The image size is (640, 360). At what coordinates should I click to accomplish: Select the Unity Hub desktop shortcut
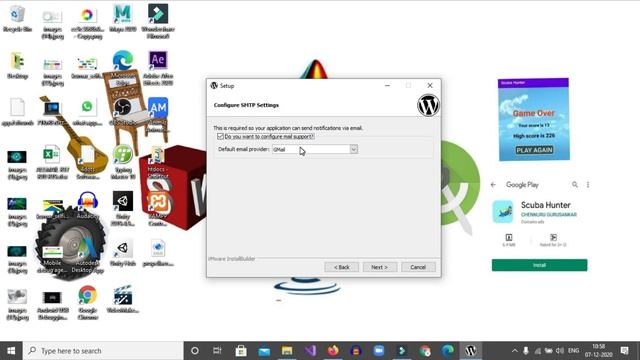123,253
